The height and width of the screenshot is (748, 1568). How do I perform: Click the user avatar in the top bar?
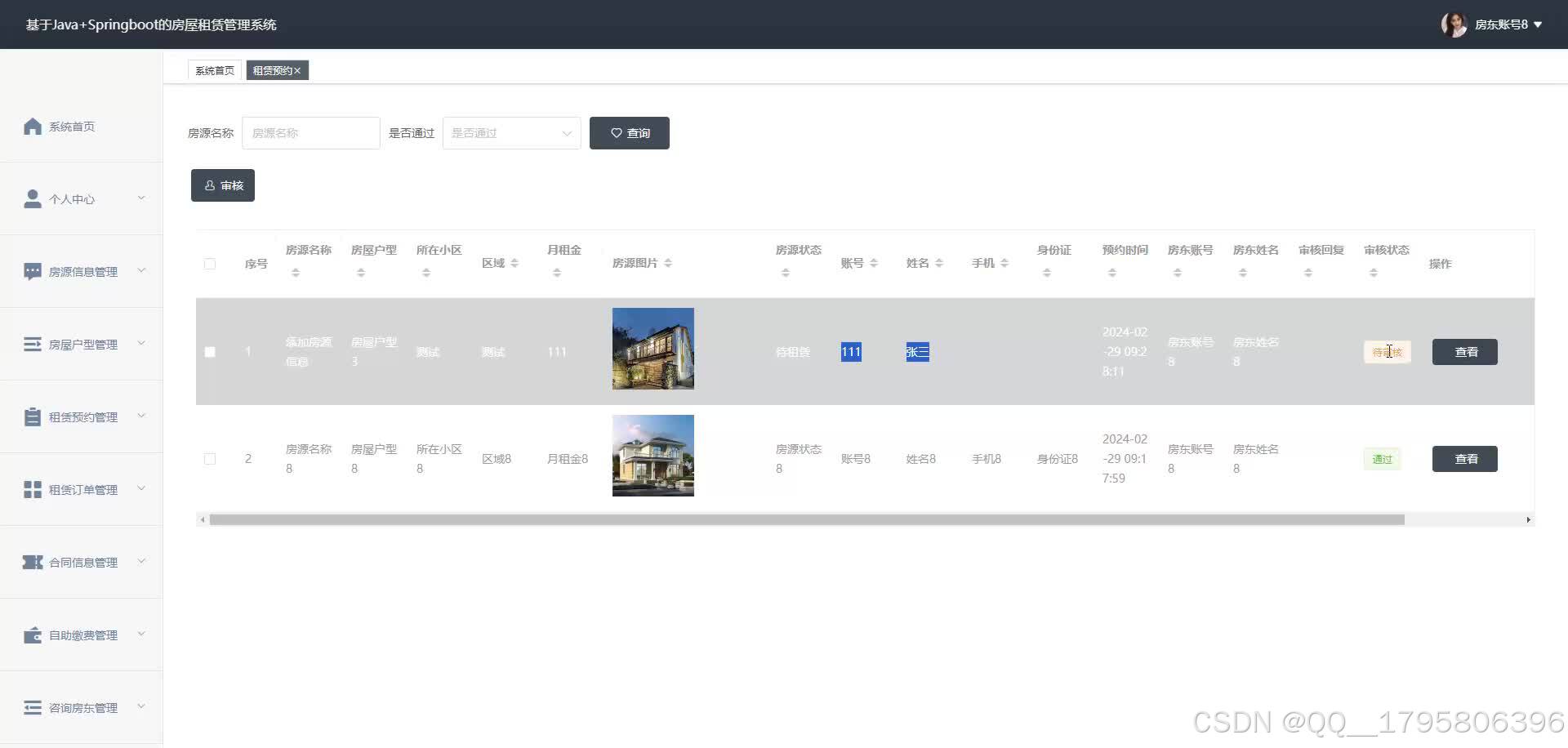coord(1454,24)
